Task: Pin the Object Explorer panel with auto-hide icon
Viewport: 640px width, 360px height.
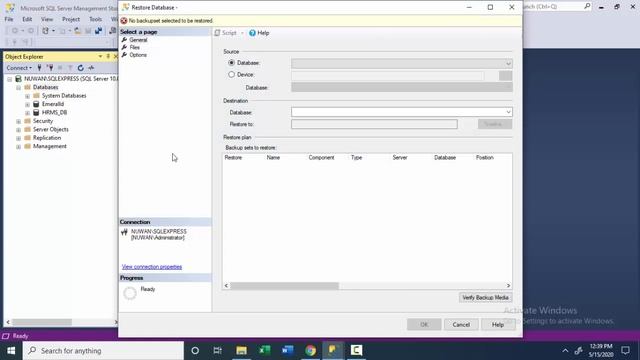Action: pos(108,56)
